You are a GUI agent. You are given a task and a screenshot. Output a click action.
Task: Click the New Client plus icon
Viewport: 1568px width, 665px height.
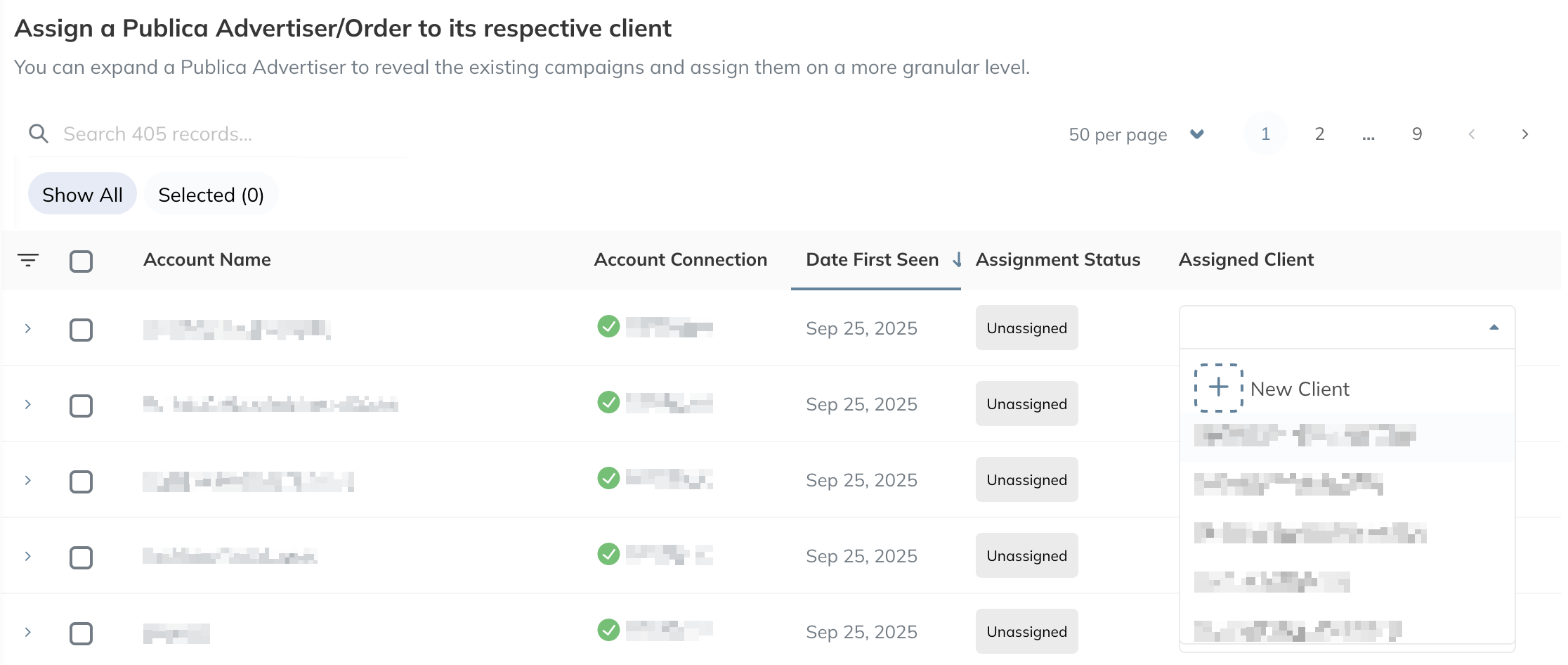[1218, 388]
